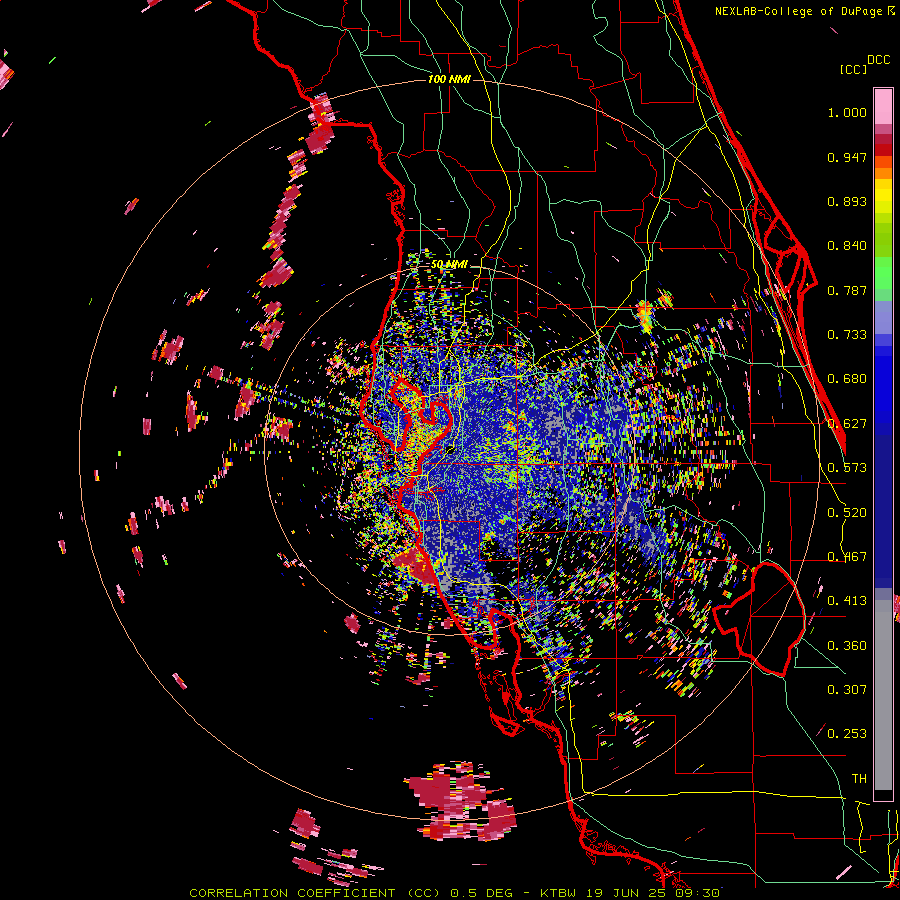Click the 0.947 legend value
The height and width of the screenshot is (900, 900).
point(847,157)
